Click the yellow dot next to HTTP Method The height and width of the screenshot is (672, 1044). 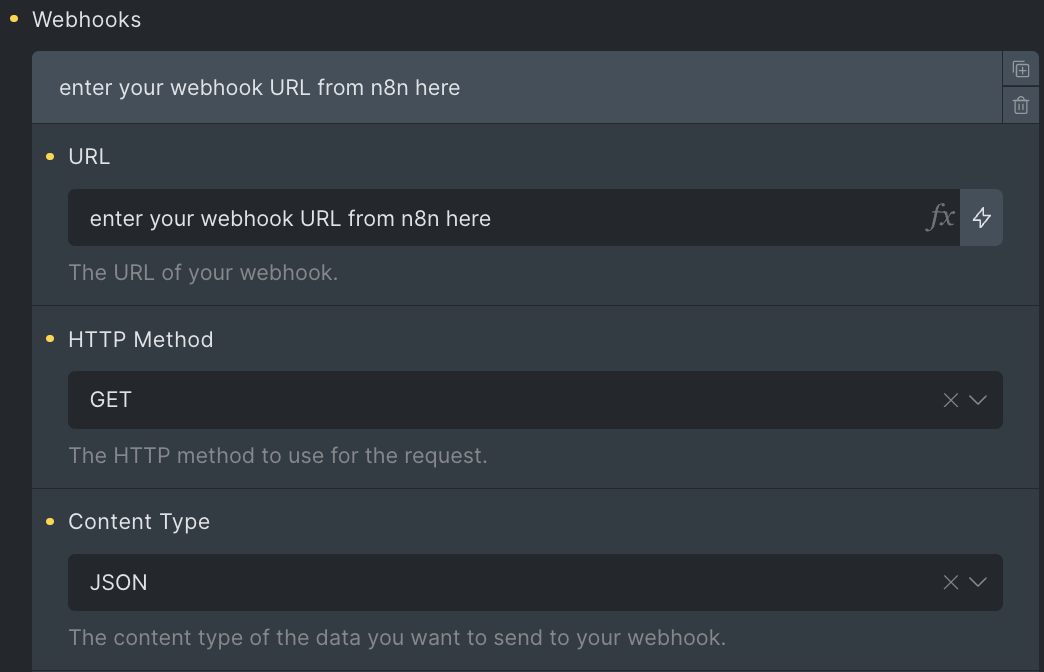pos(49,339)
